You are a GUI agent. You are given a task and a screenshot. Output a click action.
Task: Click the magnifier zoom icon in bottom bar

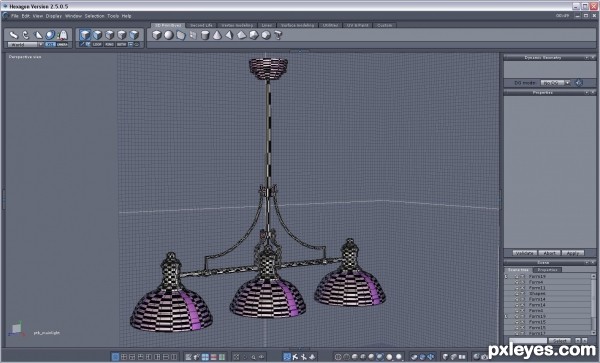(253, 357)
